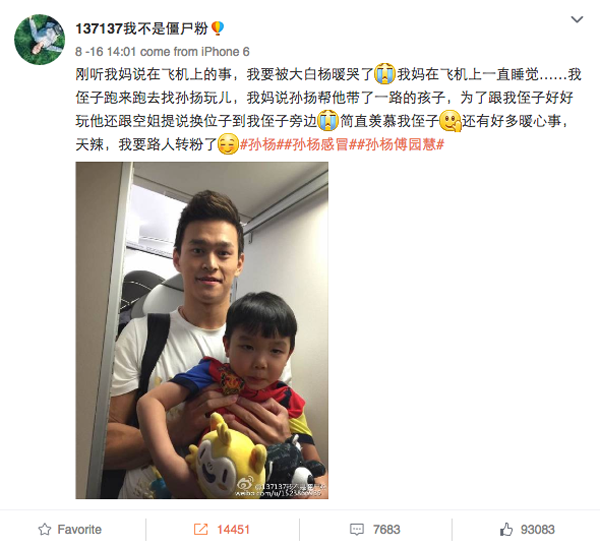600x548 pixels.
Task: Enlarge the attached airplane photo
Action: point(202,330)
